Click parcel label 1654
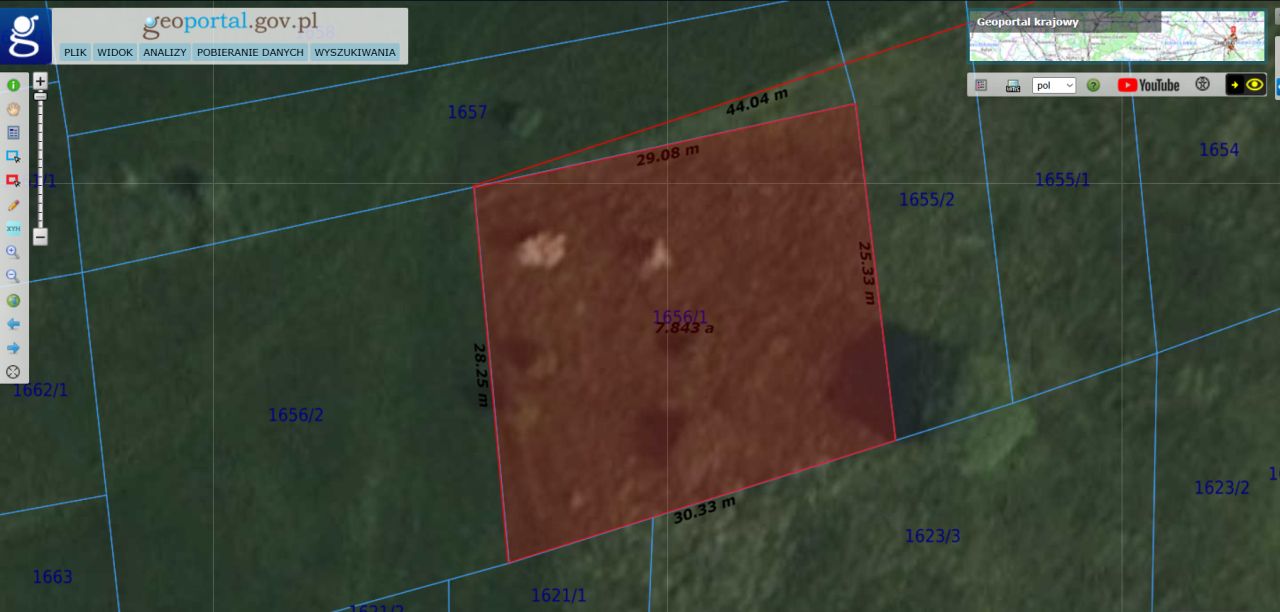1280x612 pixels. [1219, 150]
